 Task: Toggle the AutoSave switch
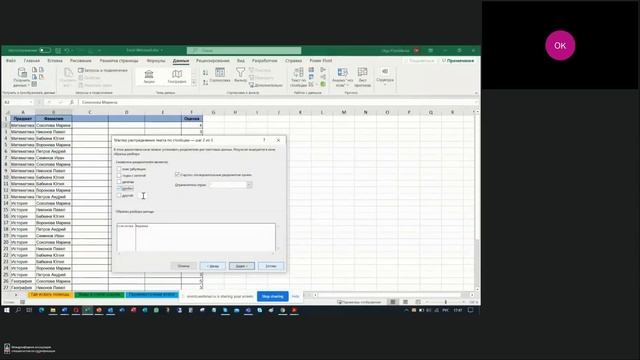tap(45, 51)
